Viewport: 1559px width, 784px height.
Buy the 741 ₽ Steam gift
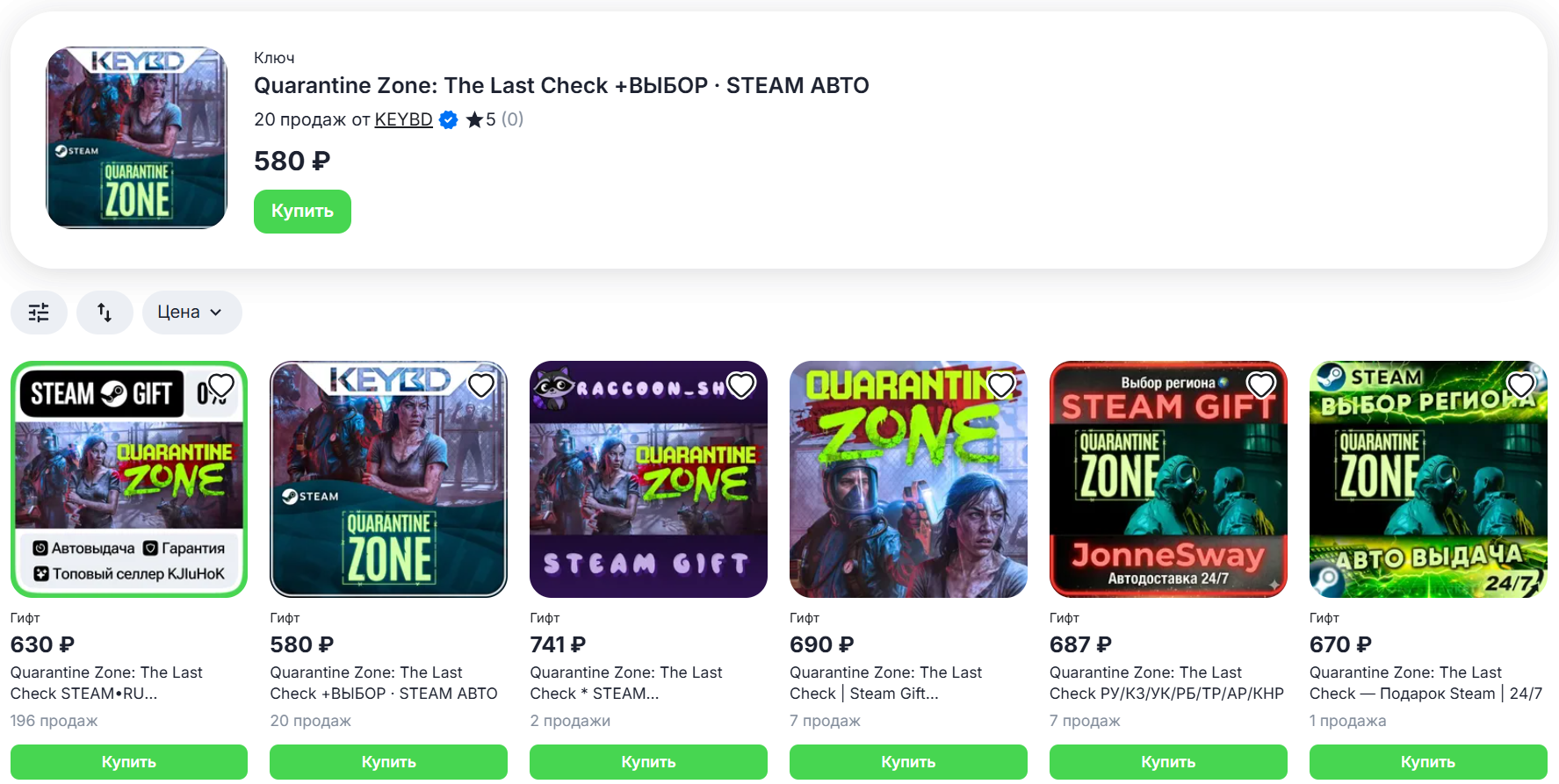[x=648, y=762]
